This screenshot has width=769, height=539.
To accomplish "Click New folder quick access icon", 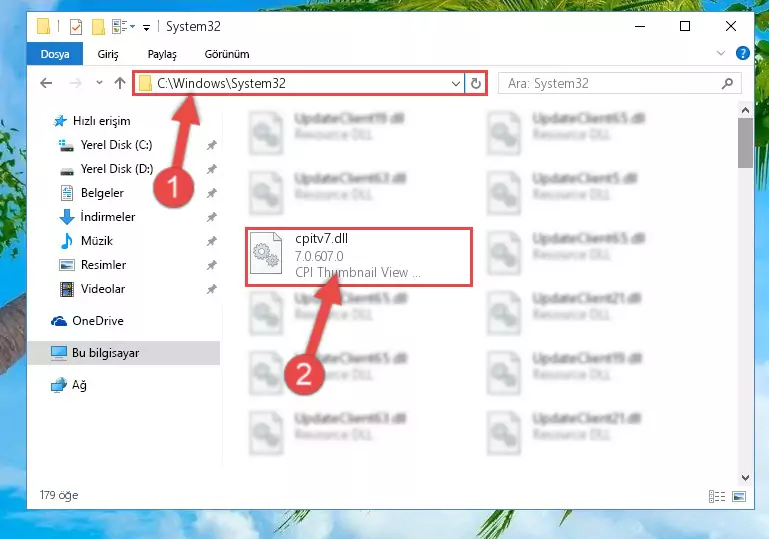I will [x=98, y=26].
